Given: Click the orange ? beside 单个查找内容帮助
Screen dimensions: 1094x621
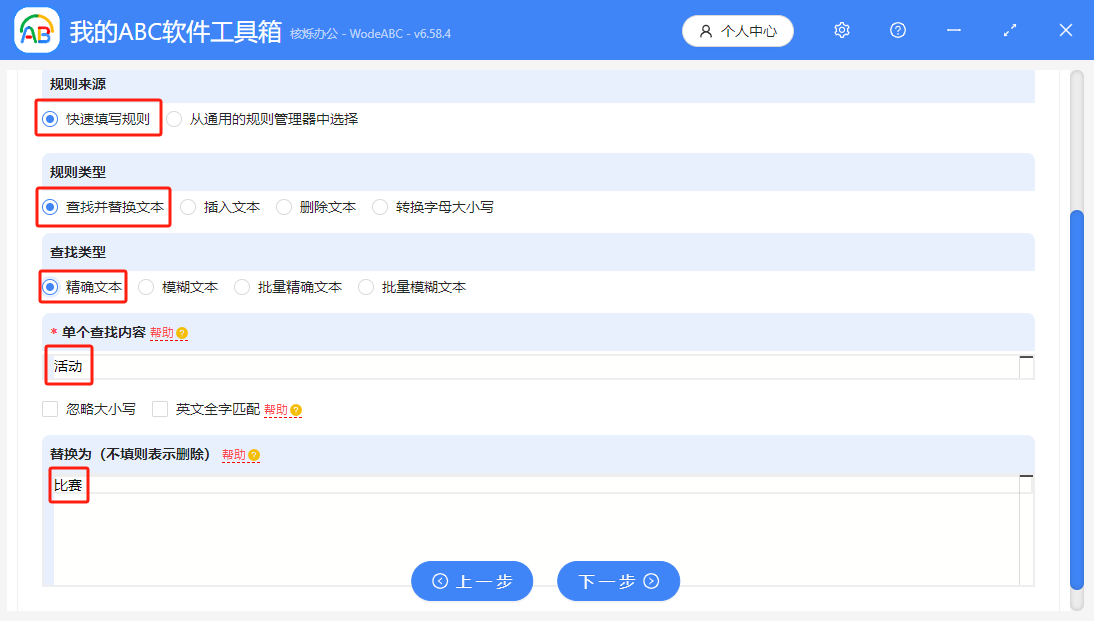Looking at the screenshot, I should tap(182, 333).
